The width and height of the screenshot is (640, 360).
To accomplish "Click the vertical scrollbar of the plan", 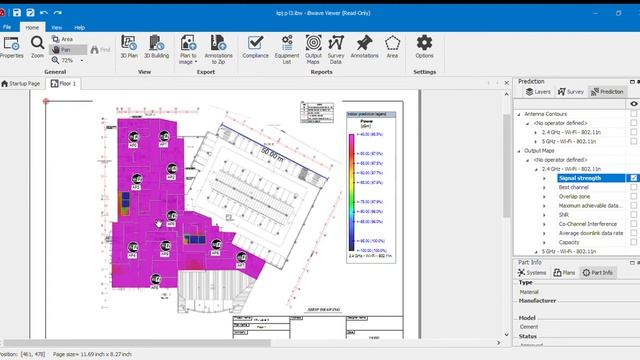I will [x=507, y=166].
